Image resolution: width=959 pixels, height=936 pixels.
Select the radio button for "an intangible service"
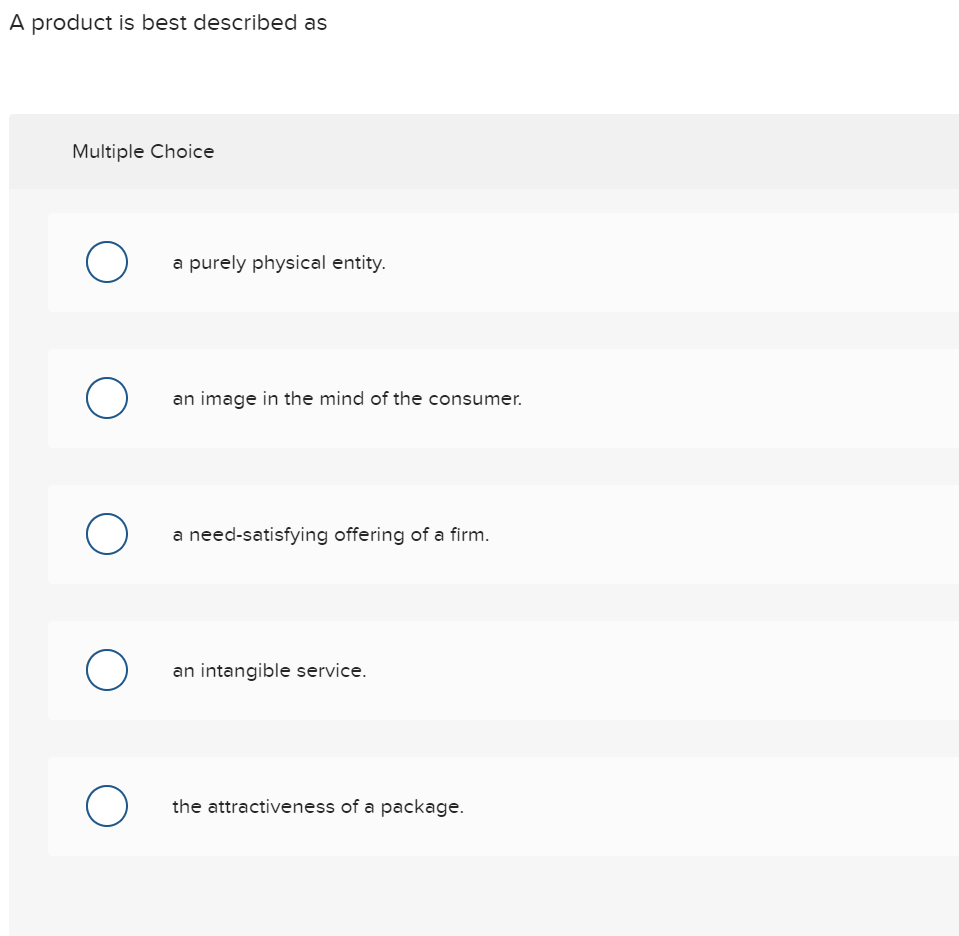click(106, 669)
